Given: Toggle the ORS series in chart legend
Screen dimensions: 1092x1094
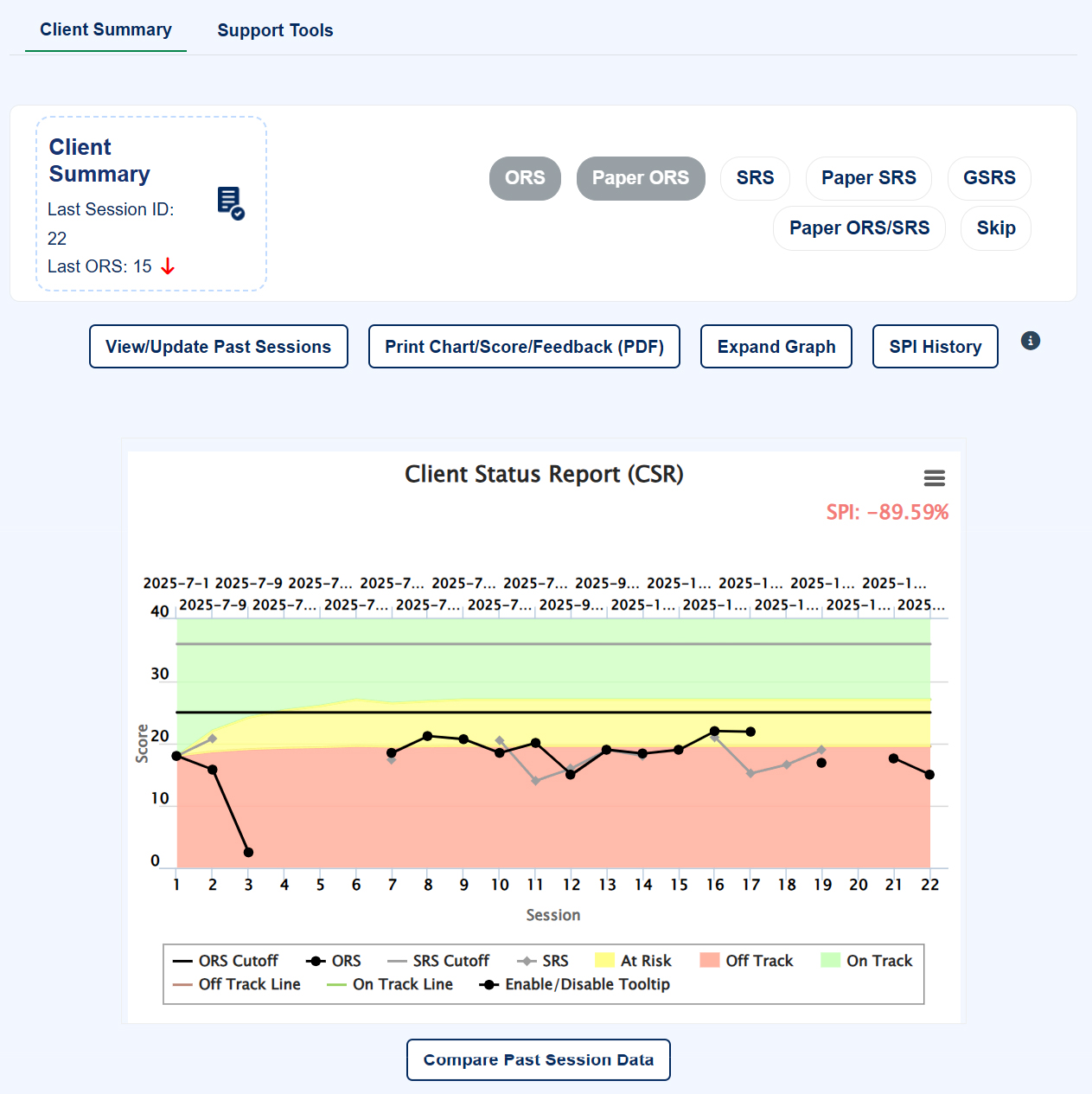Looking at the screenshot, I should point(334,961).
